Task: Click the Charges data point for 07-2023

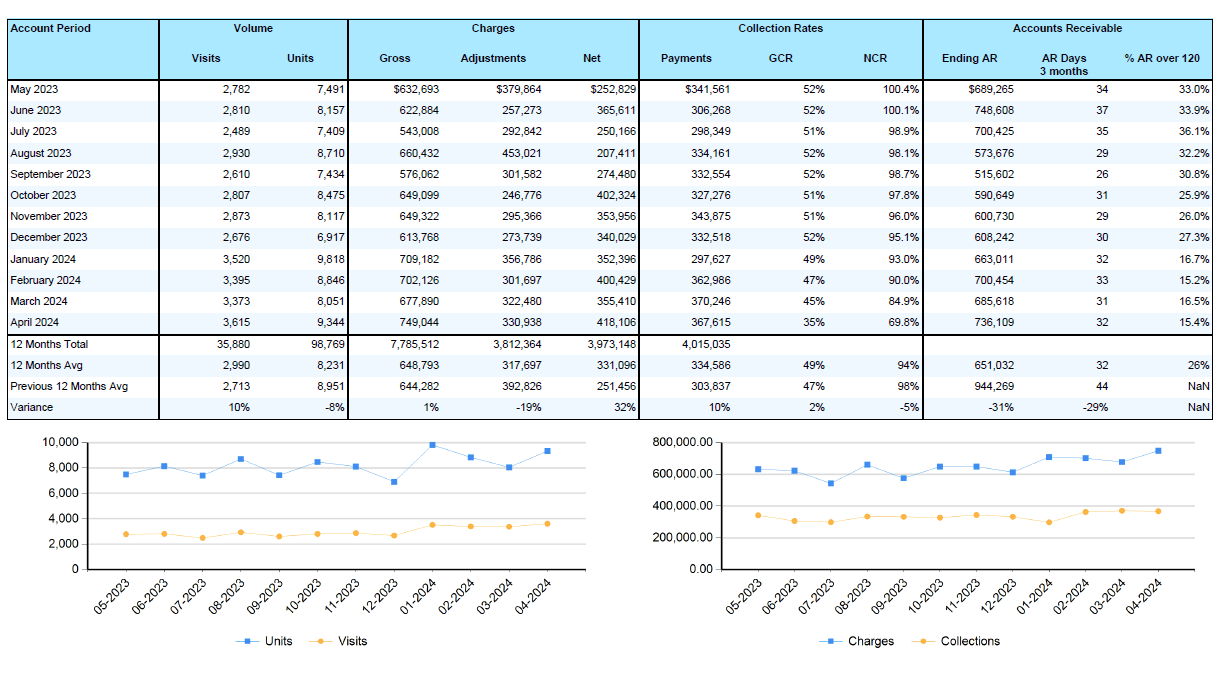Action: point(832,483)
